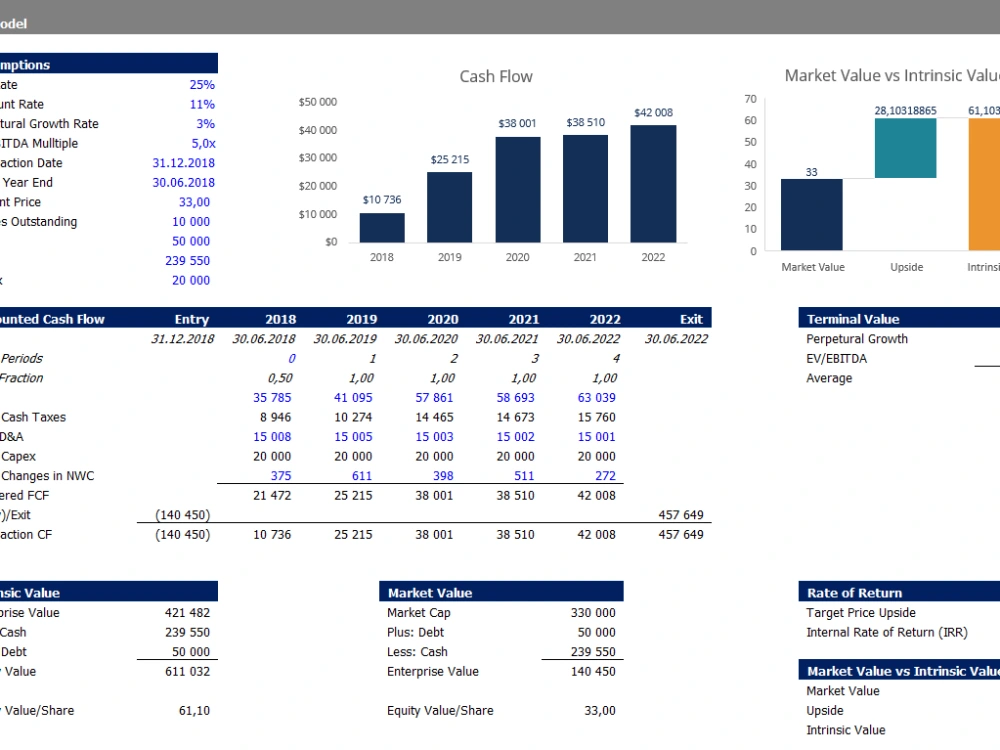The height and width of the screenshot is (750, 1000).
Task: Click the 21 472 unlevered FCF cell
Action: coord(272,496)
